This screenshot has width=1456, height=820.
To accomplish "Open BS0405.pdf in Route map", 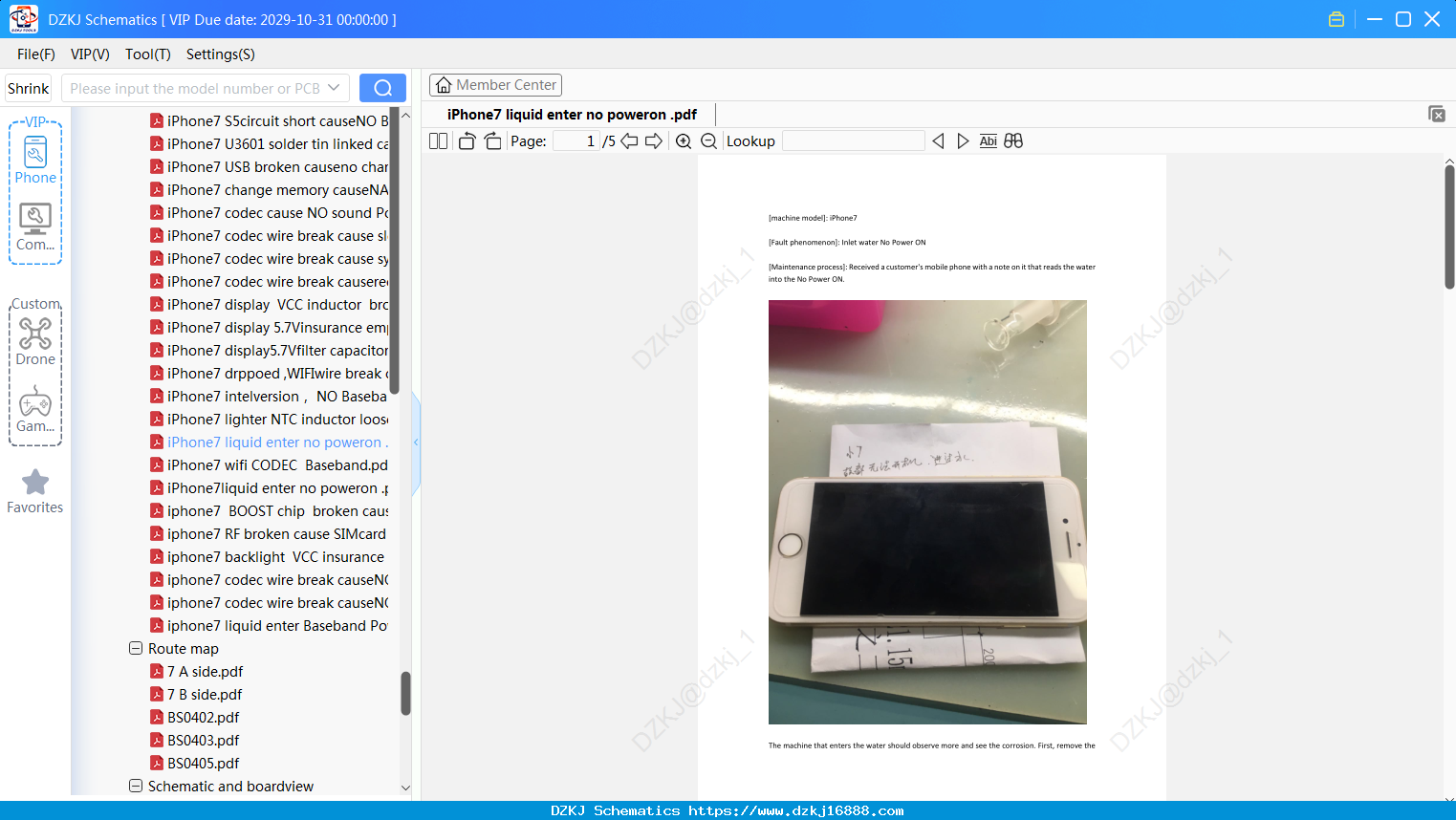I will pyautogui.click(x=194, y=763).
